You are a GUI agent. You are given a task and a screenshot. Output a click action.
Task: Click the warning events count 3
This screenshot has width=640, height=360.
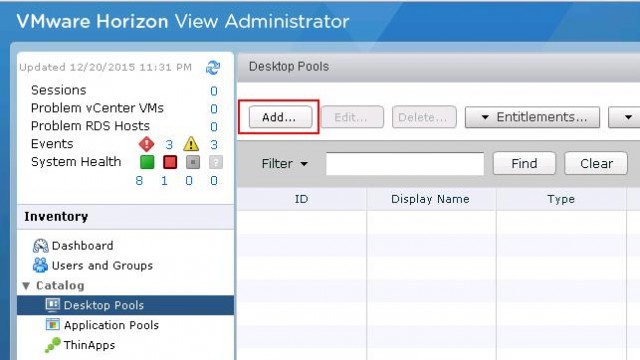pos(213,144)
